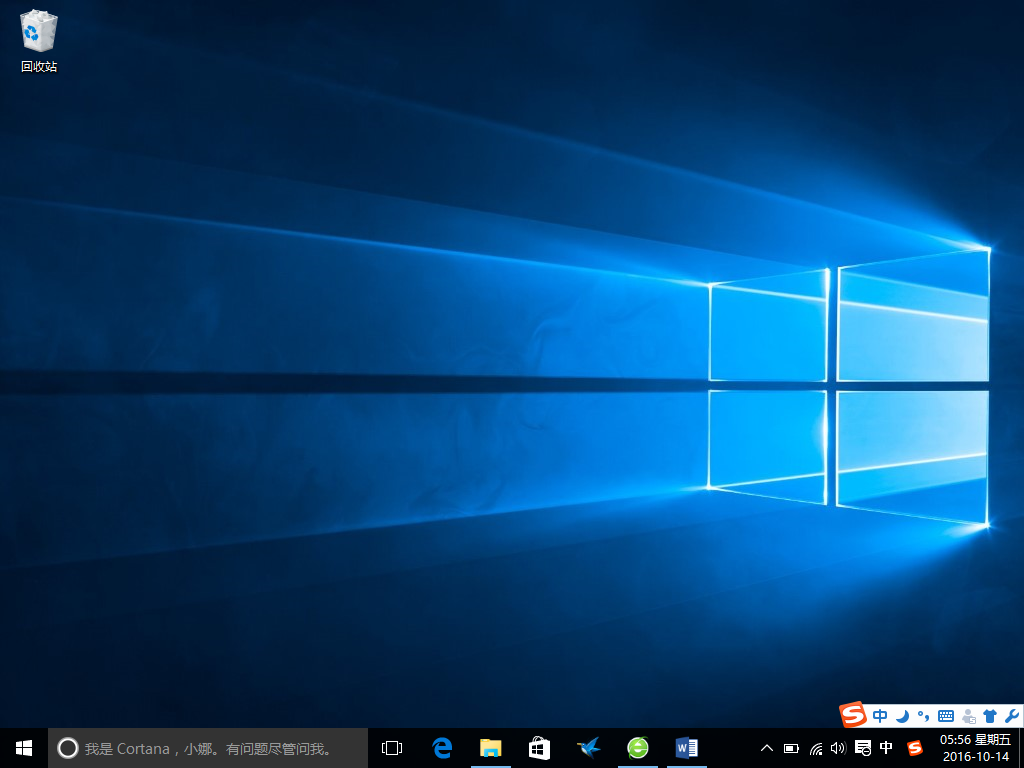Click the Sogou account login icon

click(x=968, y=716)
